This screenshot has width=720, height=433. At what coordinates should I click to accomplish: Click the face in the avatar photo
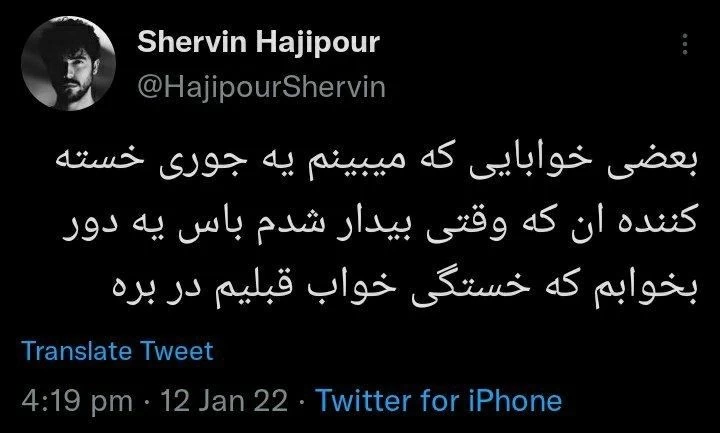[x=73, y=73]
